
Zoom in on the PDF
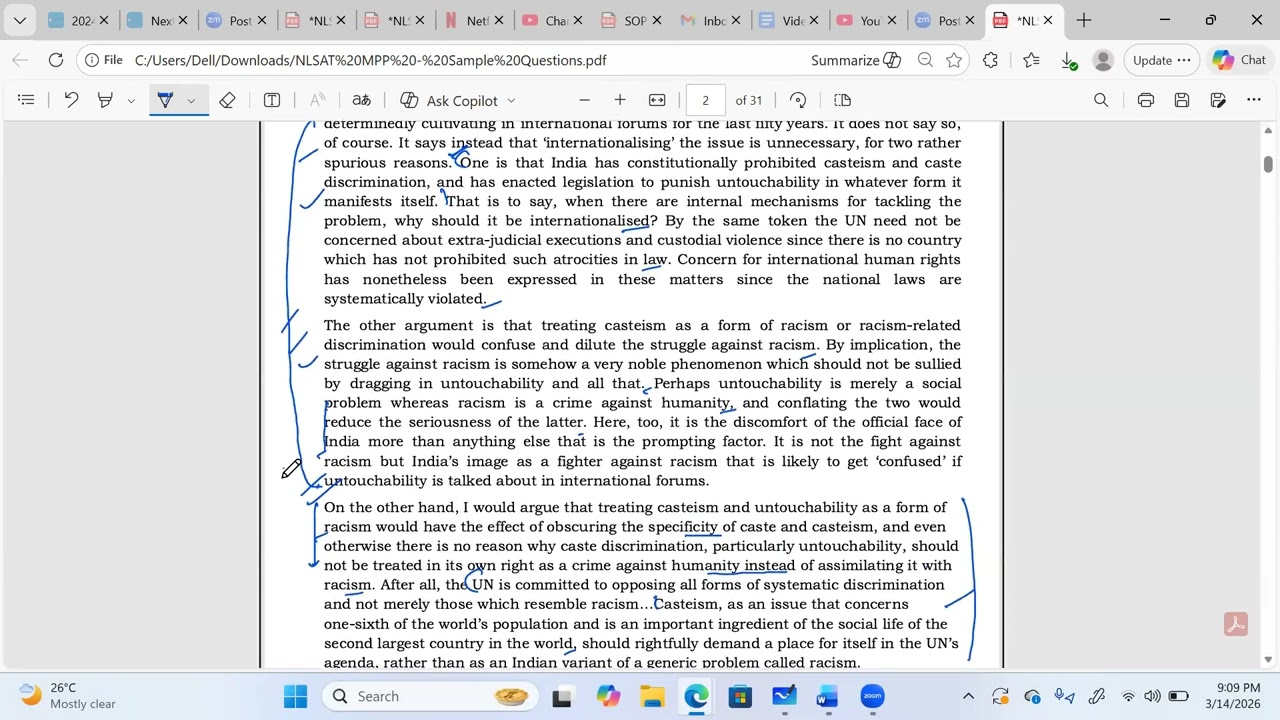[620, 100]
